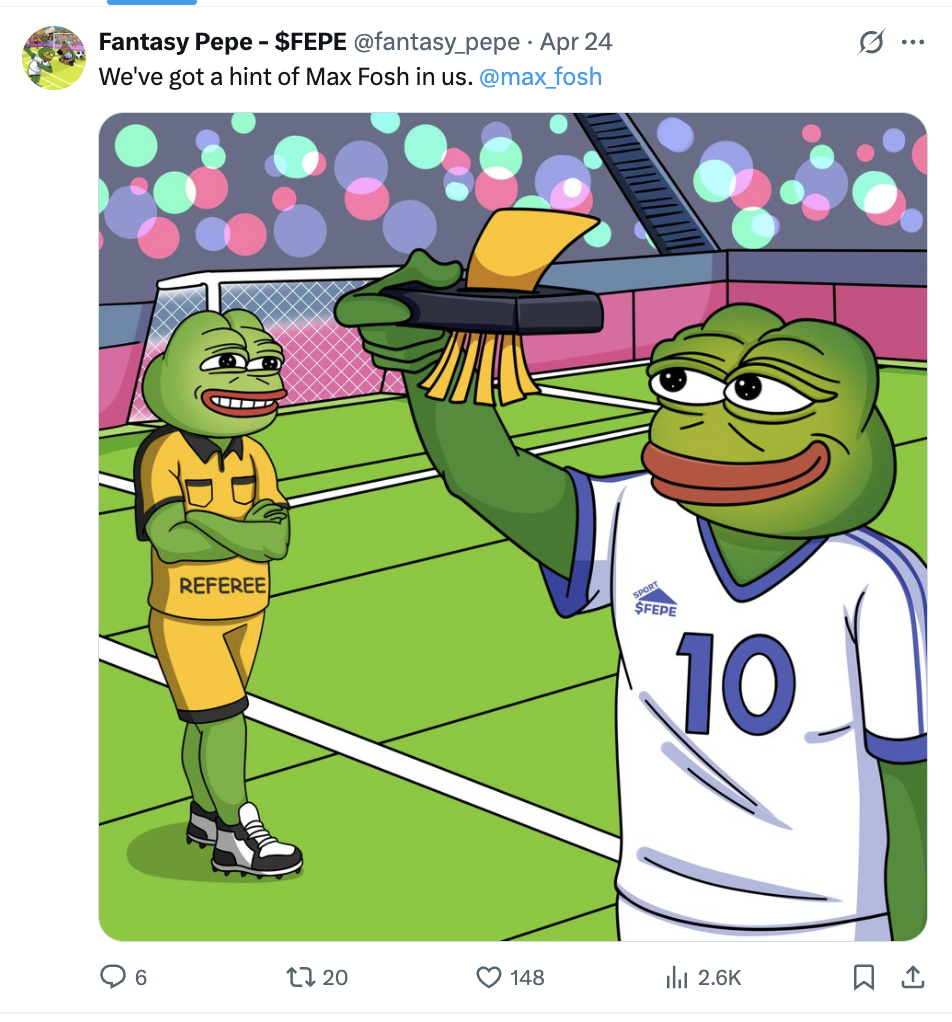The image size is (952, 1022).
Task: Open the Fantasy Pepe profile avatar
Action: (54, 58)
